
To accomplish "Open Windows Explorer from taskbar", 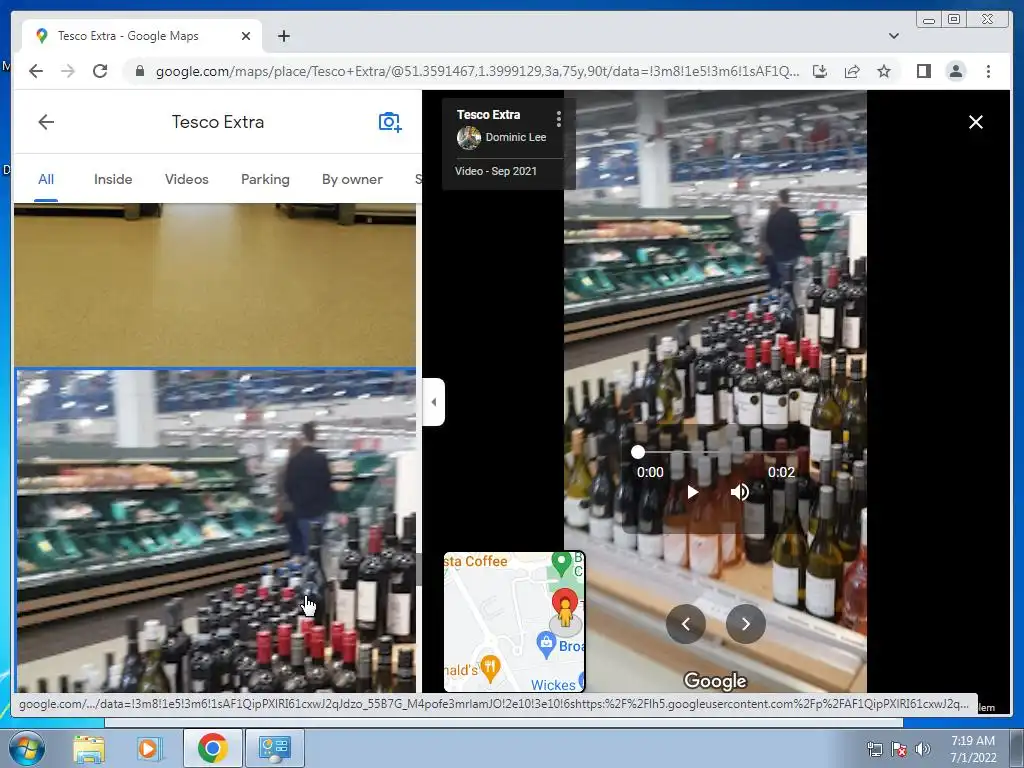I will click(89, 748).
